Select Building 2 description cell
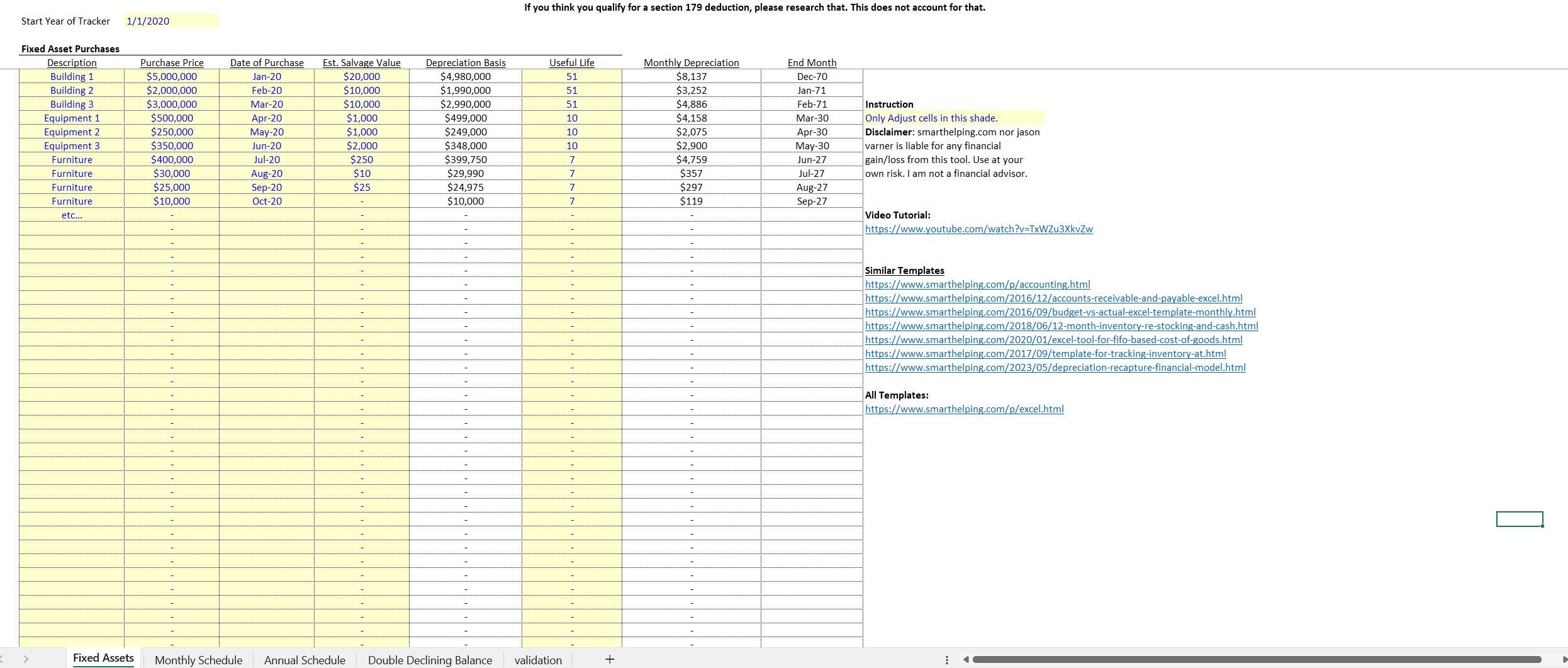 pyautogui.click(x=72, y=91)
